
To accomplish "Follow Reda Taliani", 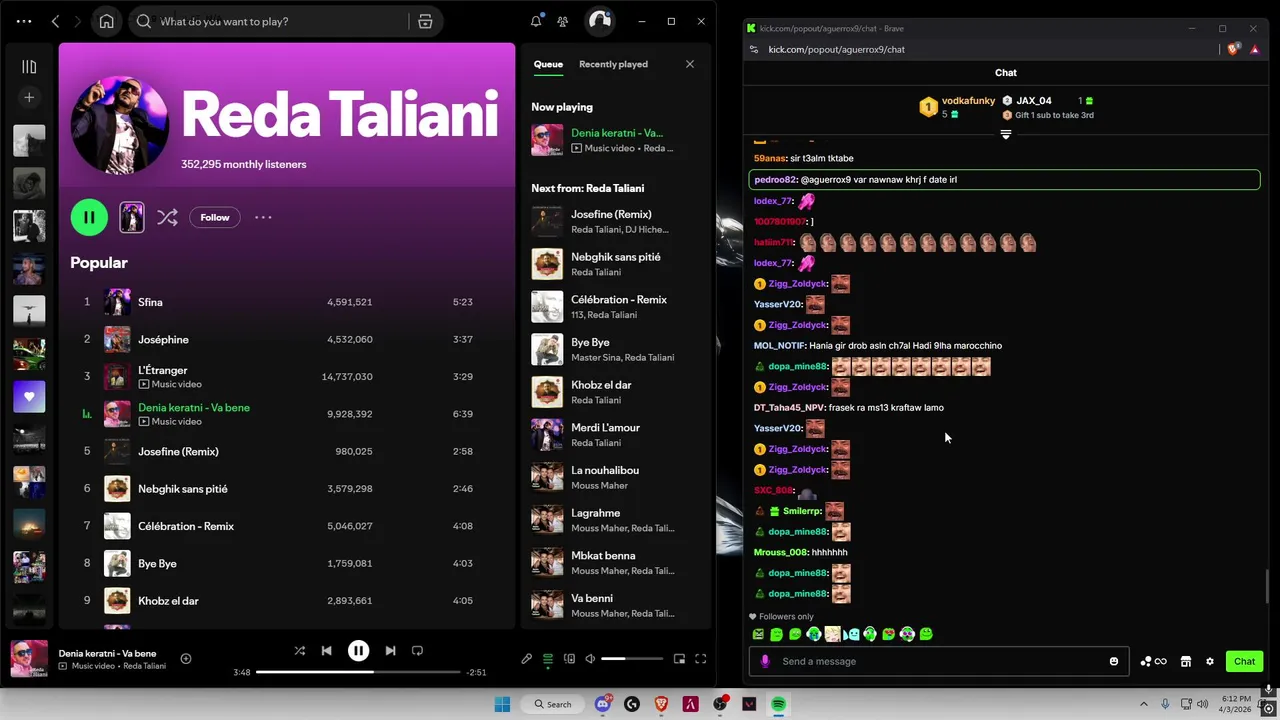I will pos(215,217).
